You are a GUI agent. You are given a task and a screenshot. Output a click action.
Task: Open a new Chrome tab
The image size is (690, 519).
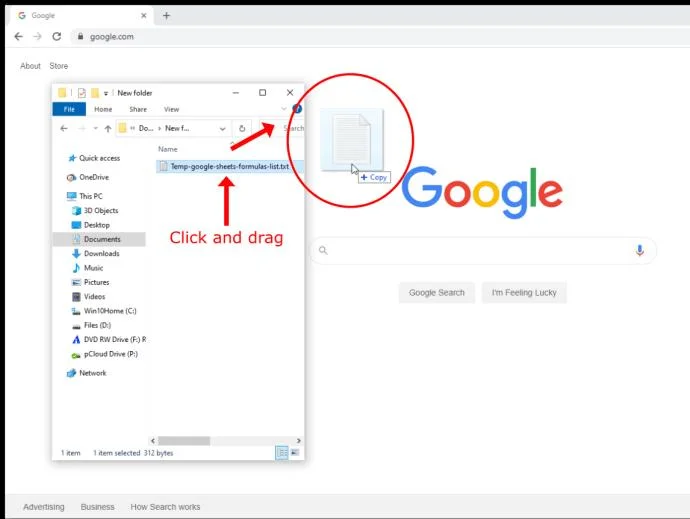coord(166,16)
